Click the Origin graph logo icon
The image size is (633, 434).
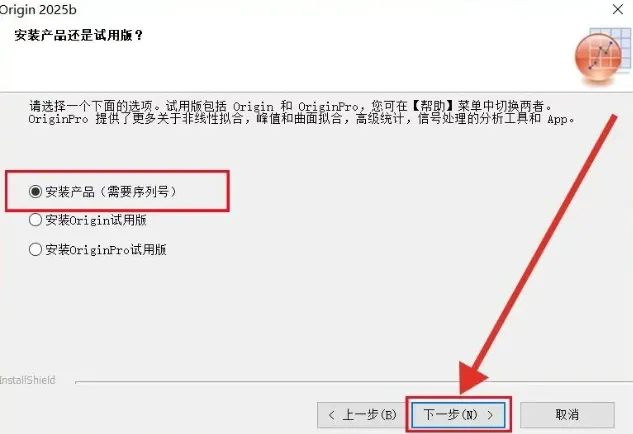[603, 55]
